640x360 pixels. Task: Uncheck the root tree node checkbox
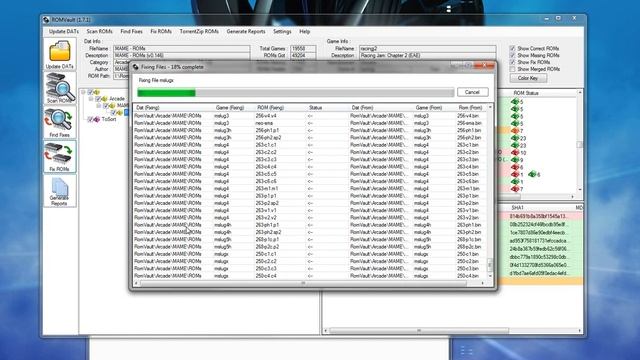(x=90, y=92)
